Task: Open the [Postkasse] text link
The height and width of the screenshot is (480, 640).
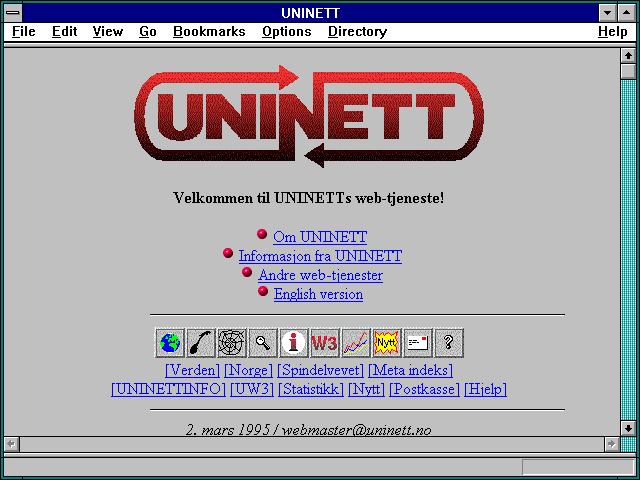Action: [424, 389]
